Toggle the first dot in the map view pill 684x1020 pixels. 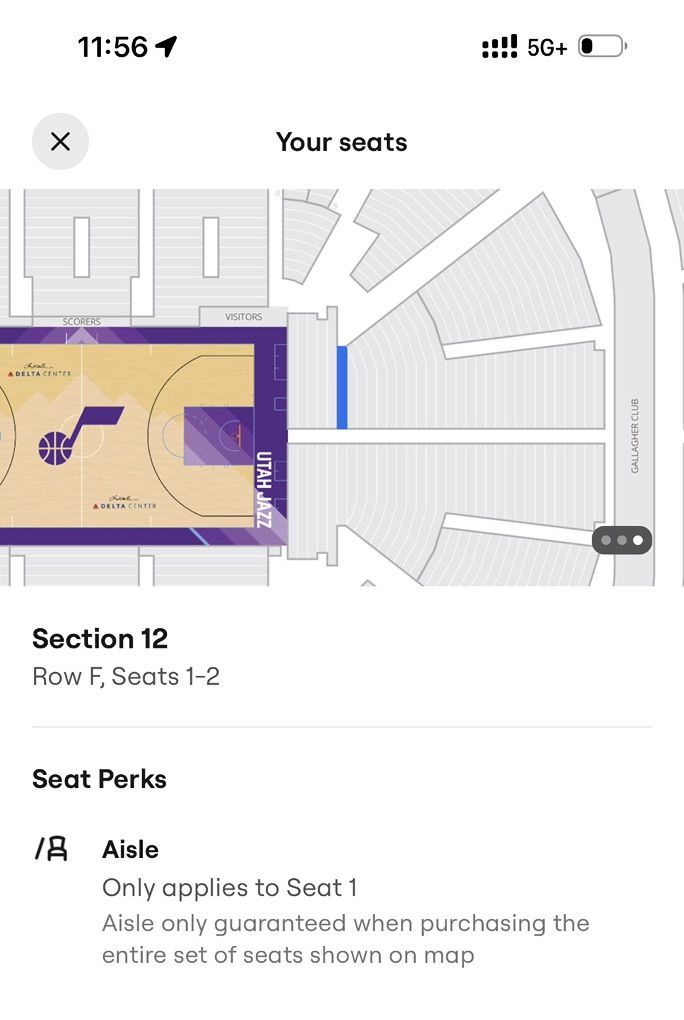point(607,540)
